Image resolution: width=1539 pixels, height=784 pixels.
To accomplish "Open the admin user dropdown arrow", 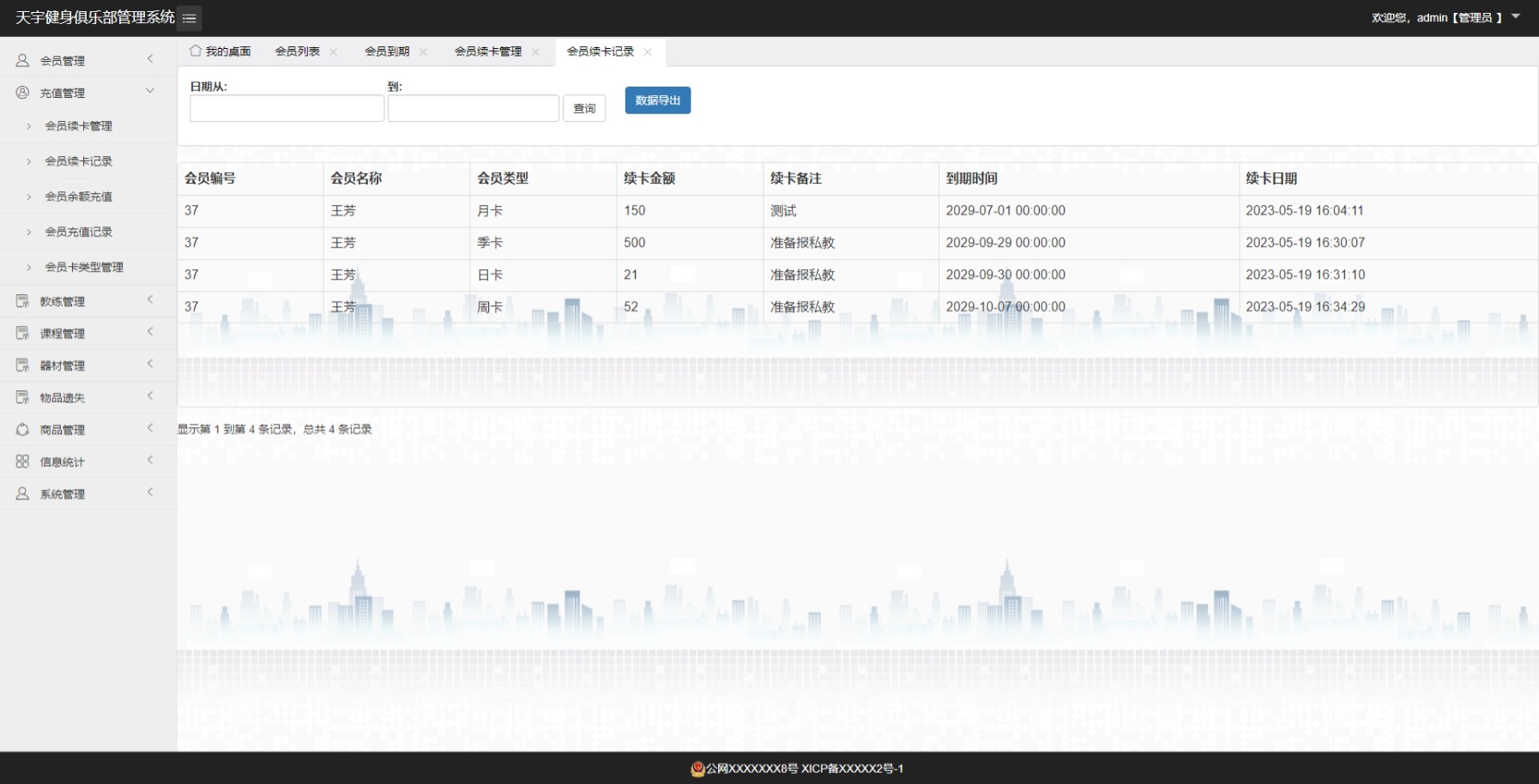I will tap(1516, 16).
